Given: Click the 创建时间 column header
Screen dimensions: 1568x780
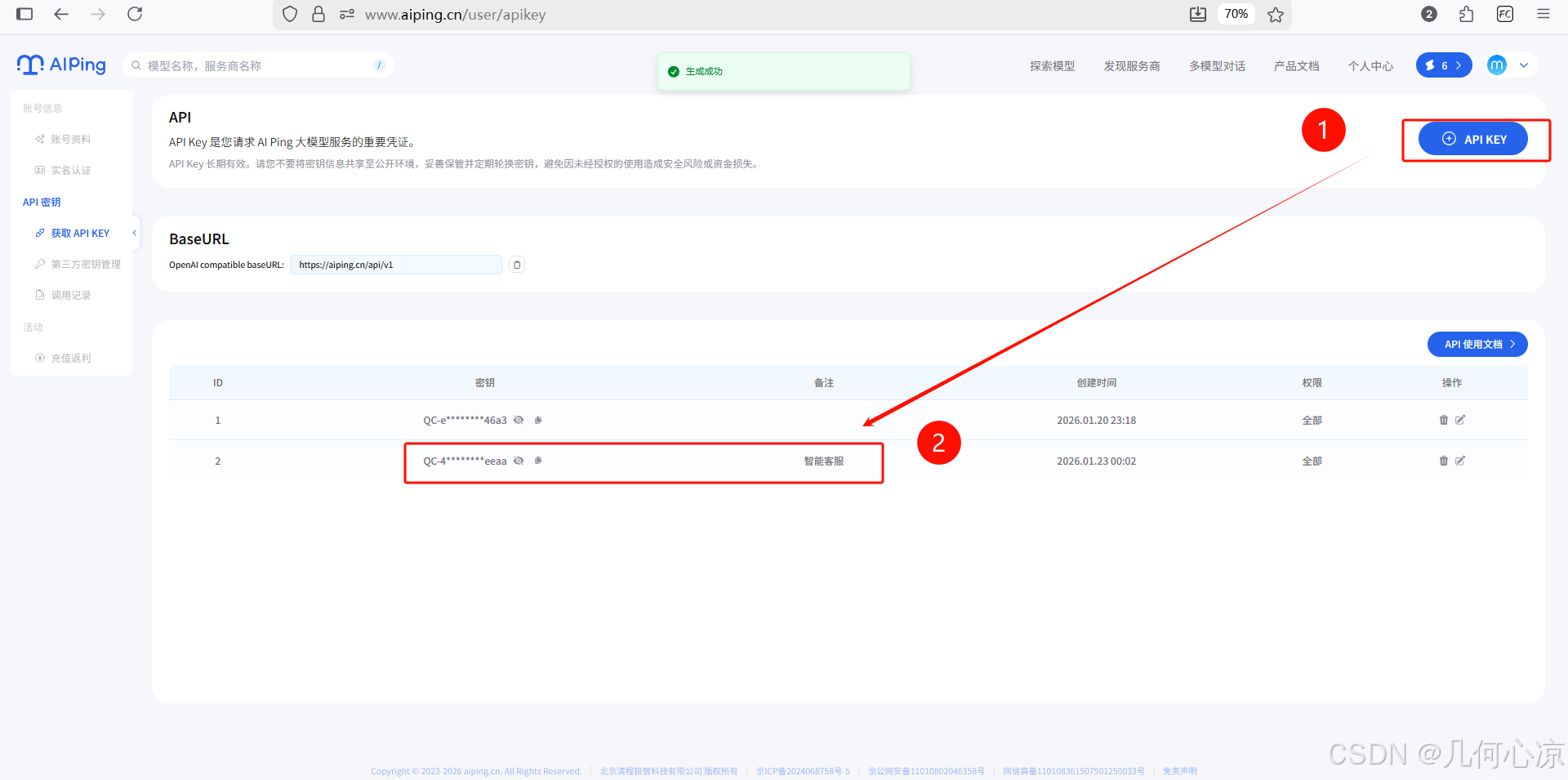Looking at the screenshot, I should click(1096, 383).
